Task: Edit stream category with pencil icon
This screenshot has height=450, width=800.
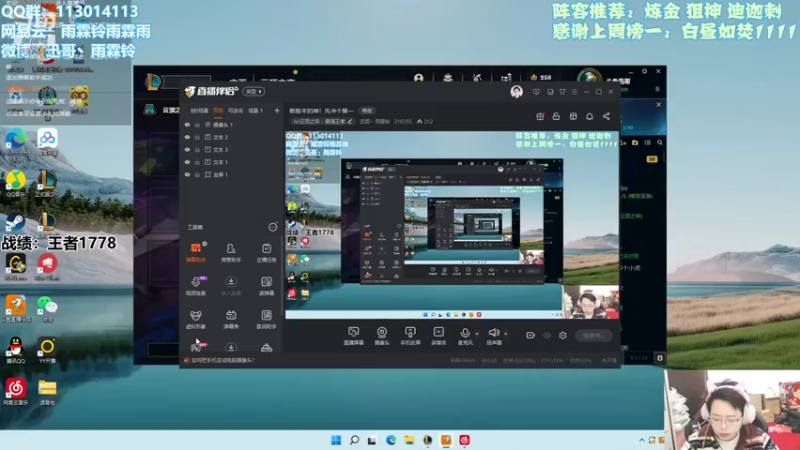Action: tap(349, 121)
